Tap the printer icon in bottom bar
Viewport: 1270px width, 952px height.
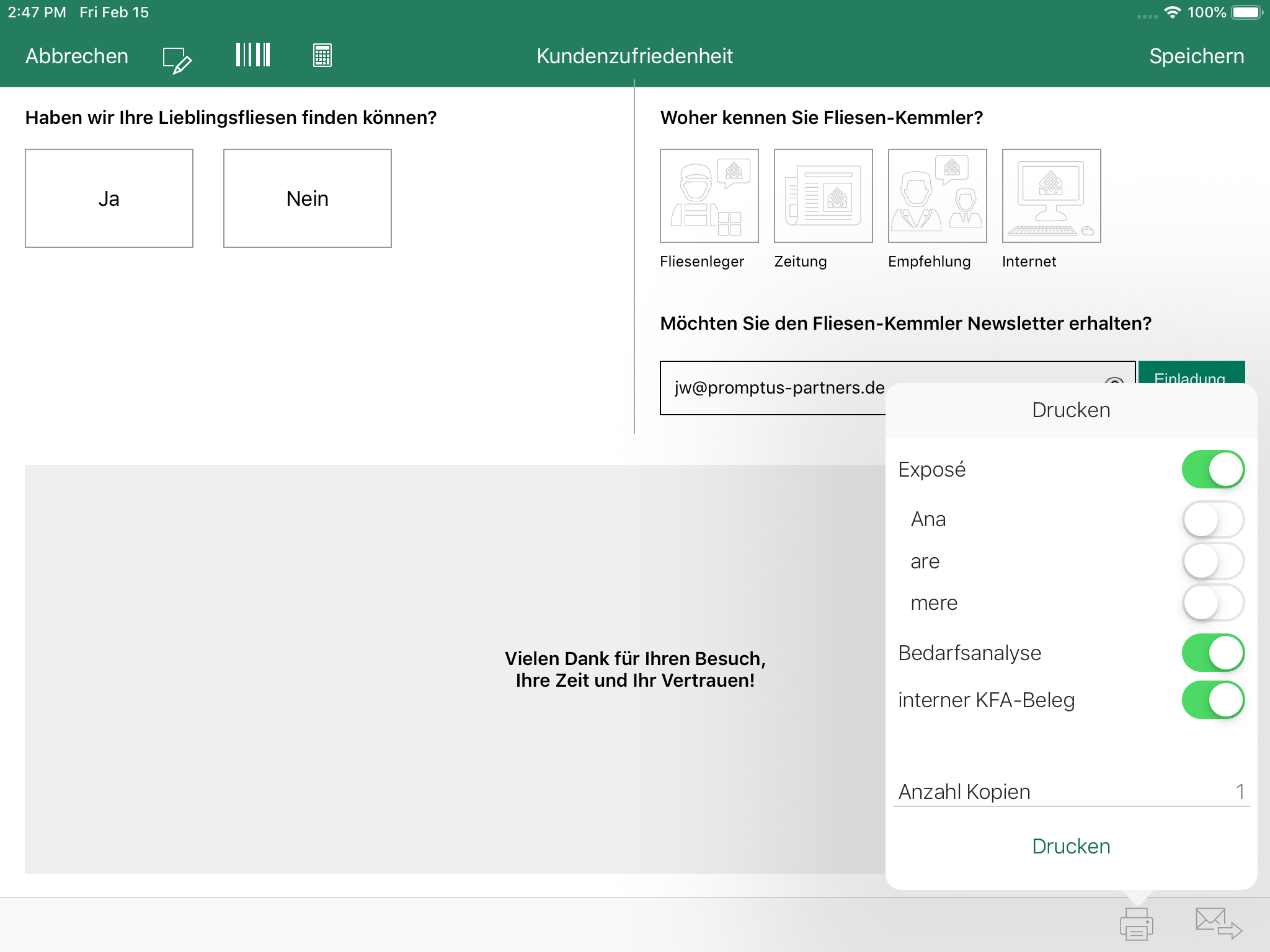(x=1136, y=923)
